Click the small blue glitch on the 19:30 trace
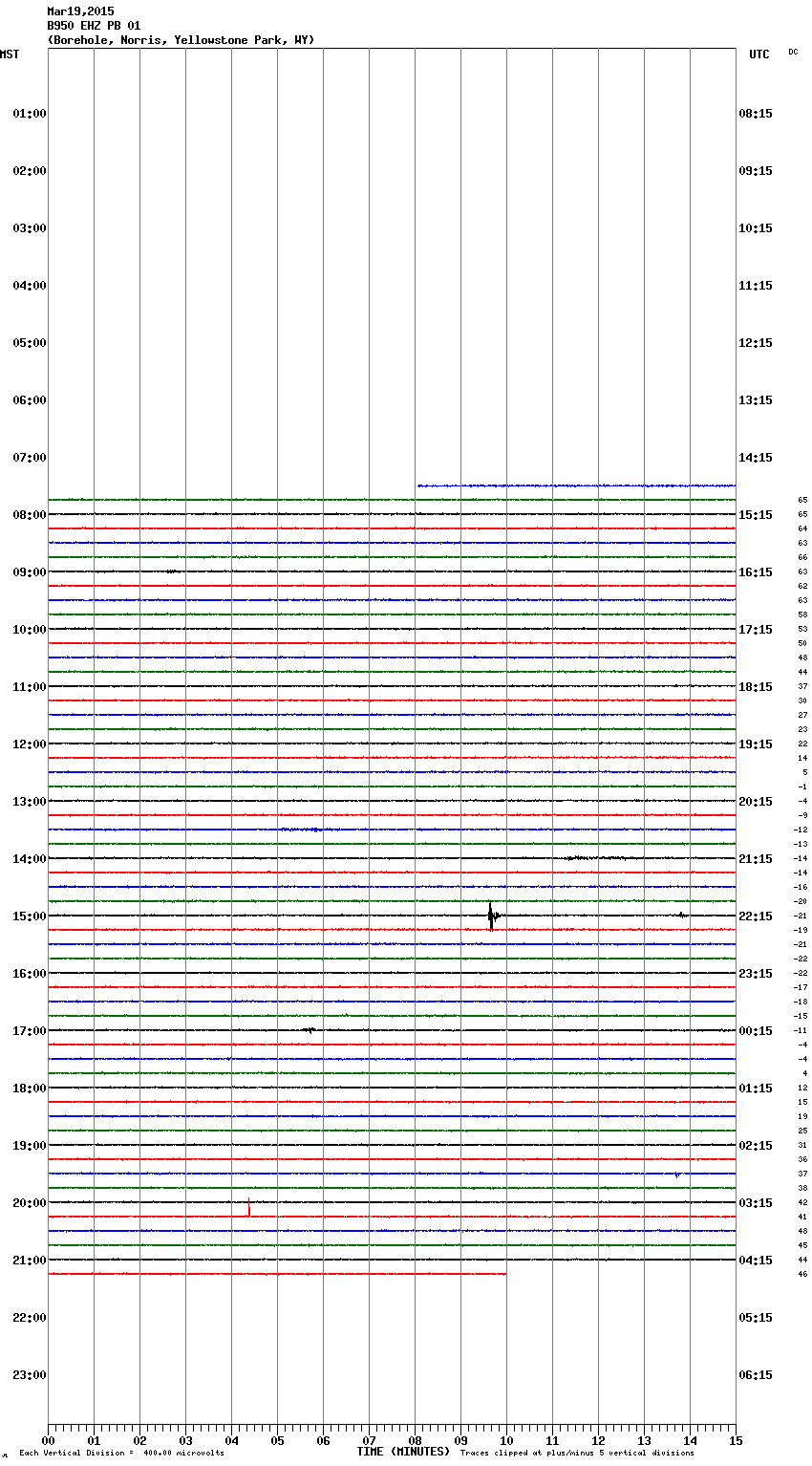Viewport: 812px width, 1466px height. pos(677,1175)
